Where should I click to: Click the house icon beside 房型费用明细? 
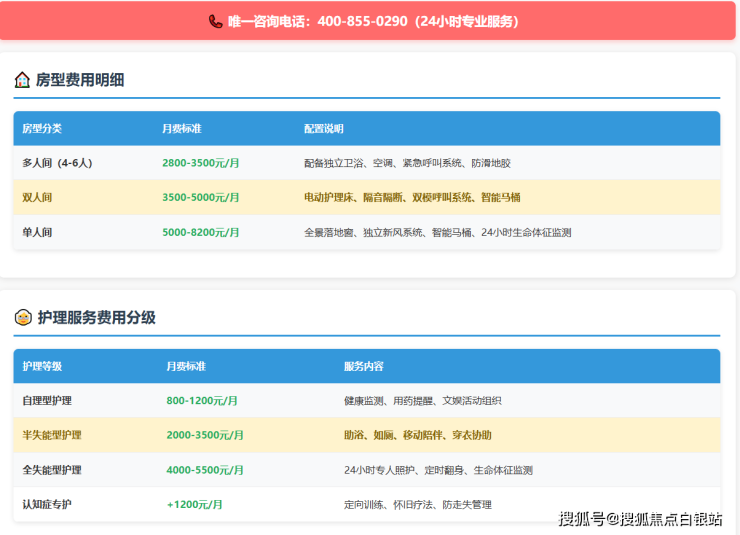[x=22, y=80]
